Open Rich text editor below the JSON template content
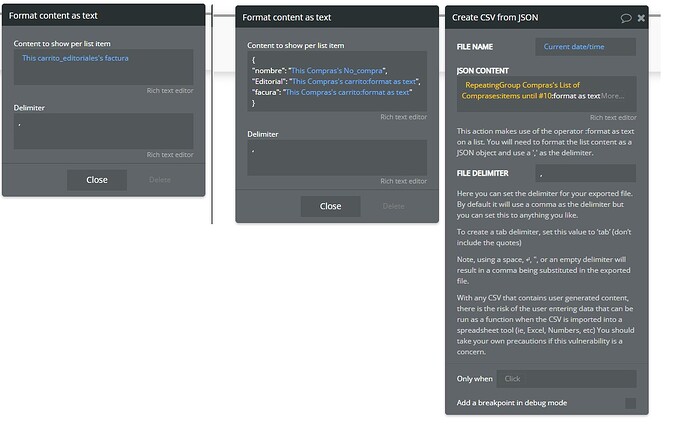 point(403,117)
